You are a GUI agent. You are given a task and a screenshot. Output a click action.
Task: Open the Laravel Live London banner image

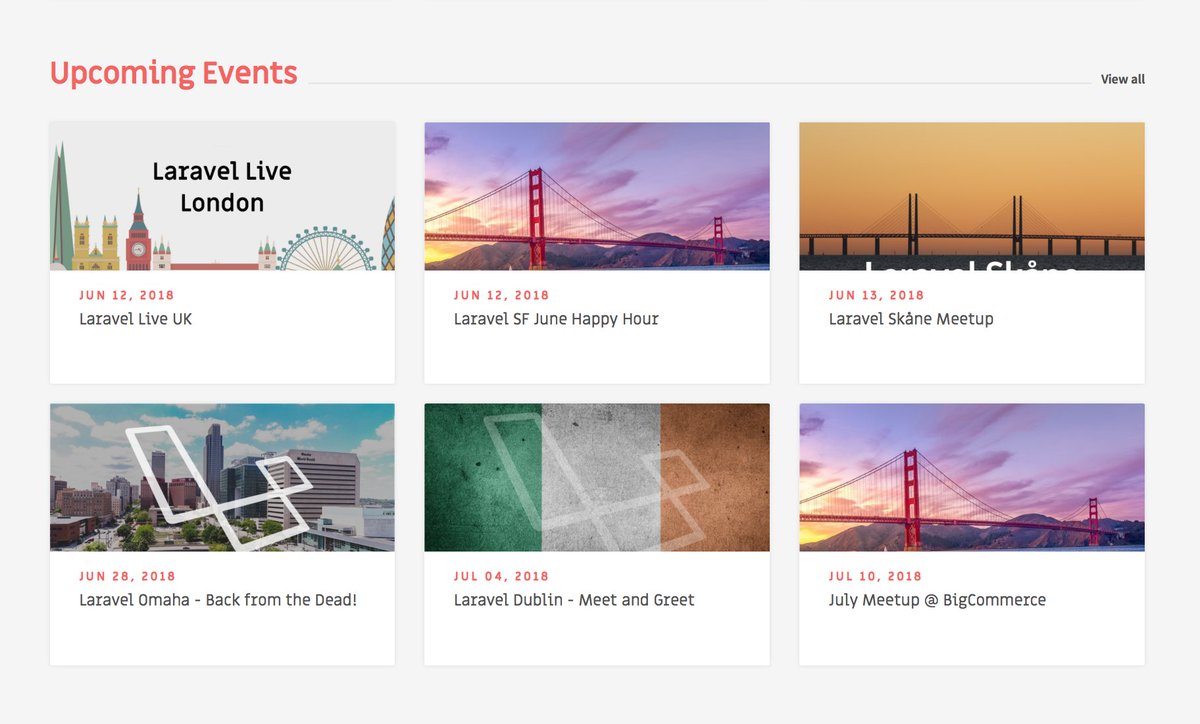222,196
